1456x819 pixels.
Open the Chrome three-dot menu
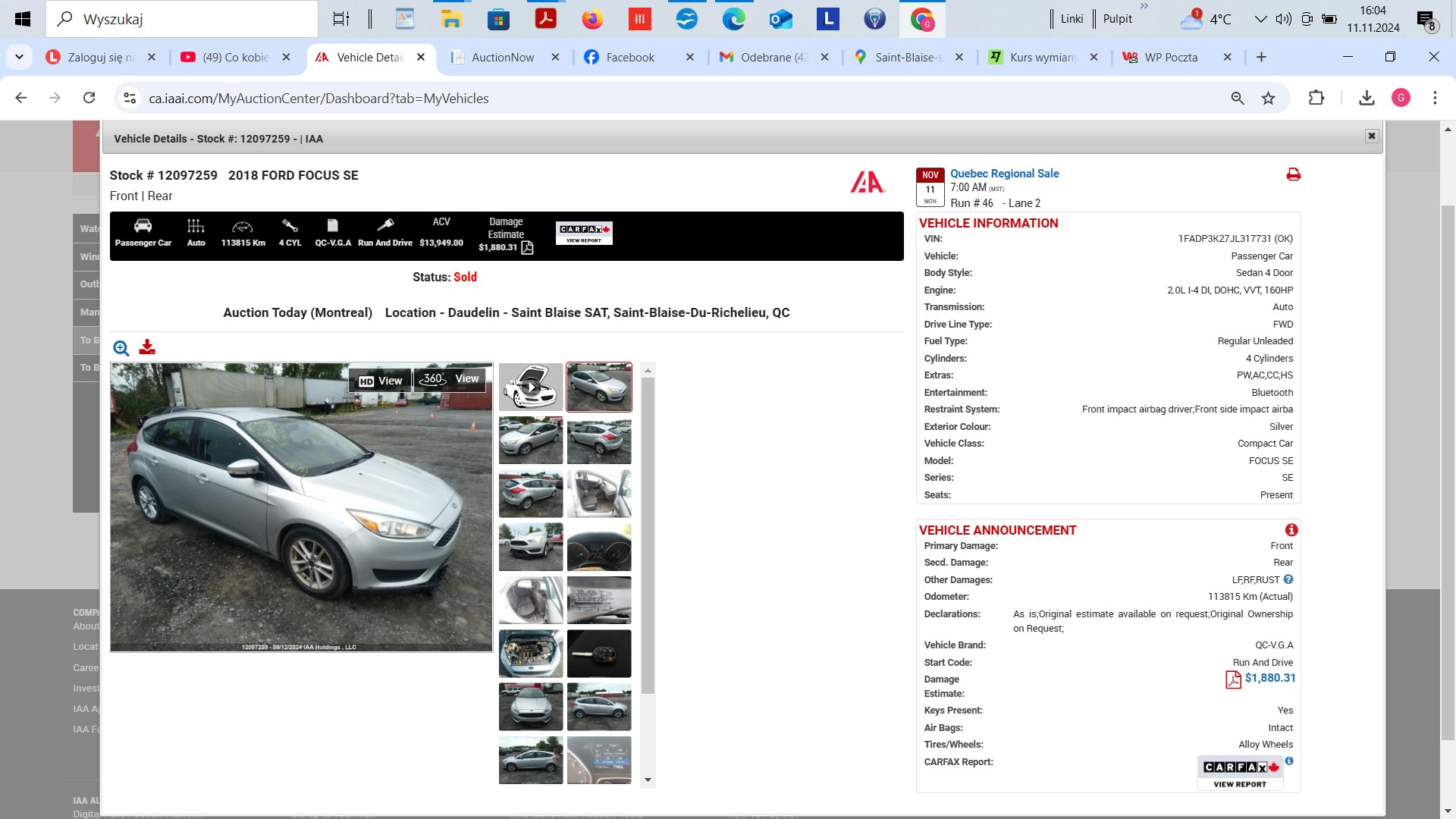(1435, 98)
